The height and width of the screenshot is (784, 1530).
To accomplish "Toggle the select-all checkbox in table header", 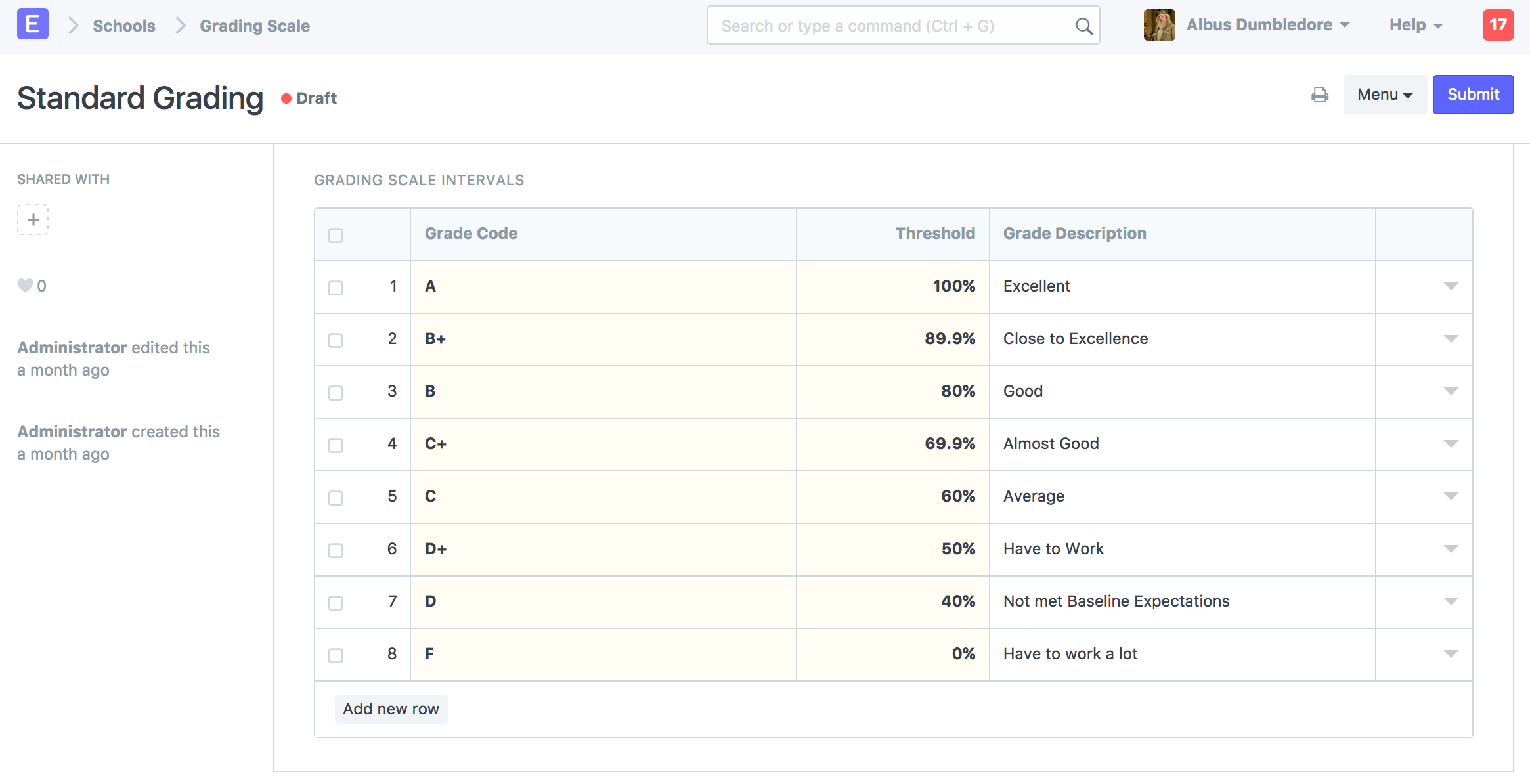I will pyautogui.click(x=336, y=235).
